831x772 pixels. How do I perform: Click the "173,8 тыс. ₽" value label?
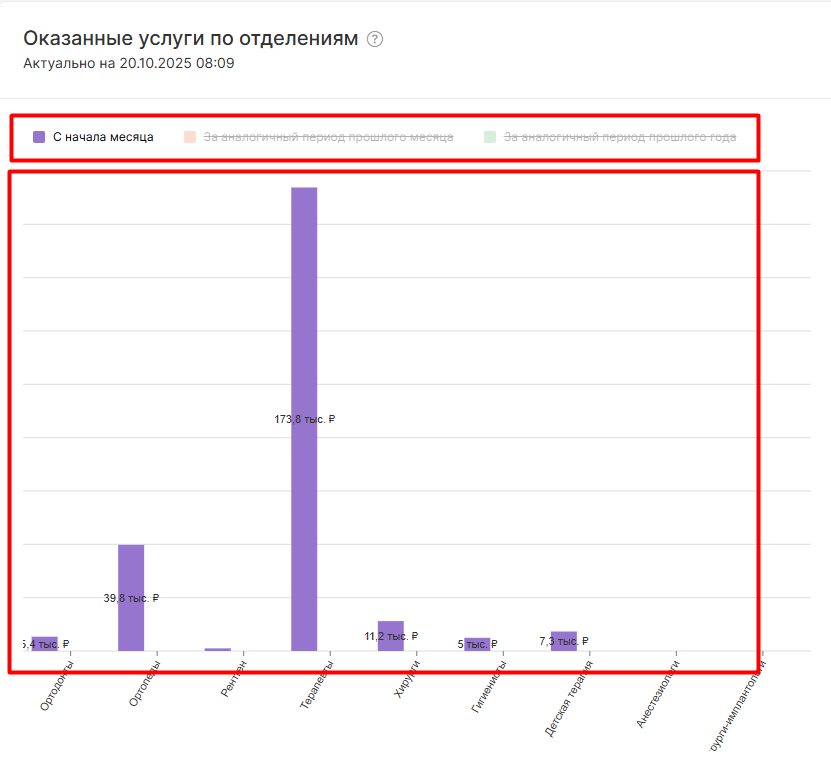[x=304, y=420]
